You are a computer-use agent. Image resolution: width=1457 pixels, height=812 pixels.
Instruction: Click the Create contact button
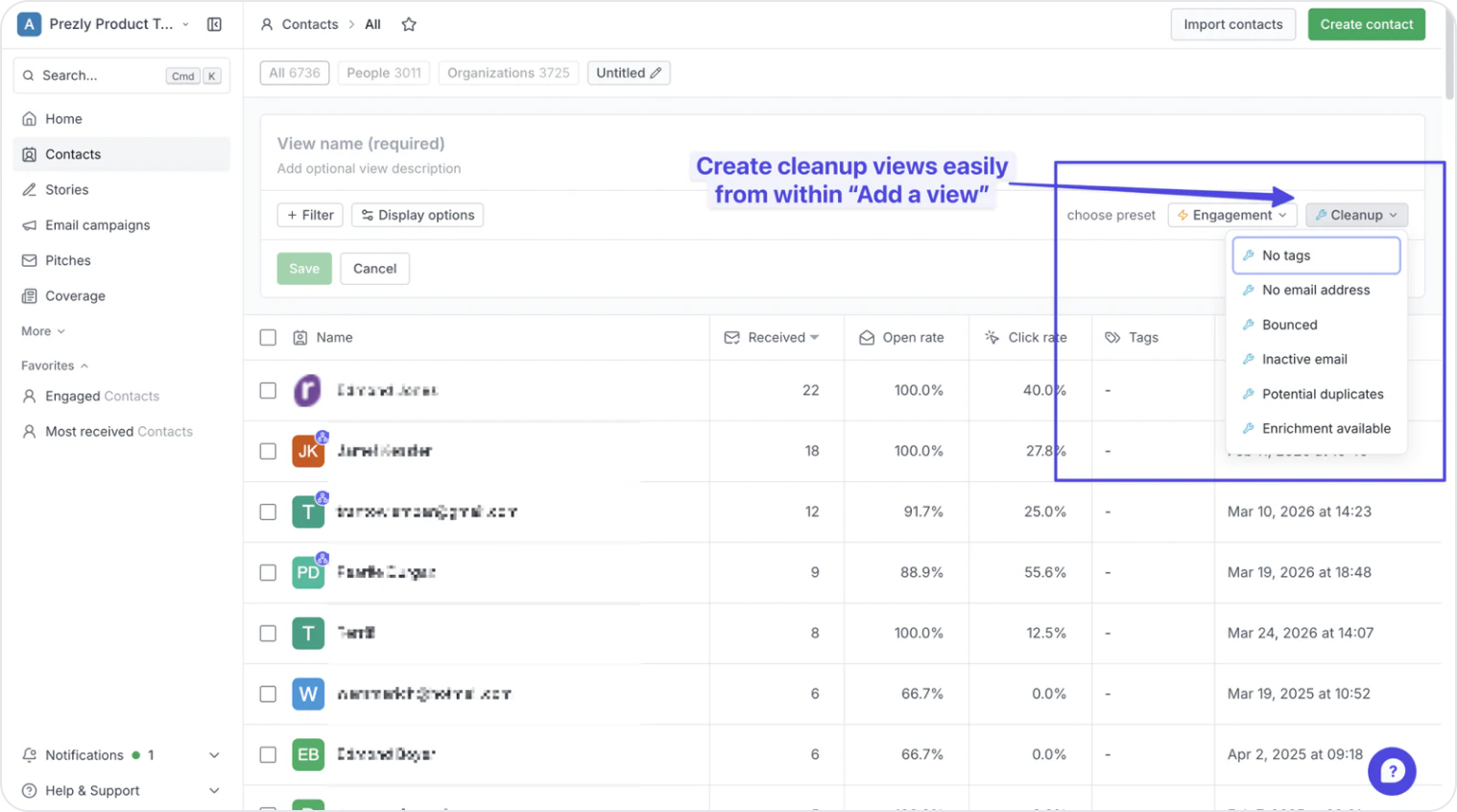click(x=1366, y=24)
